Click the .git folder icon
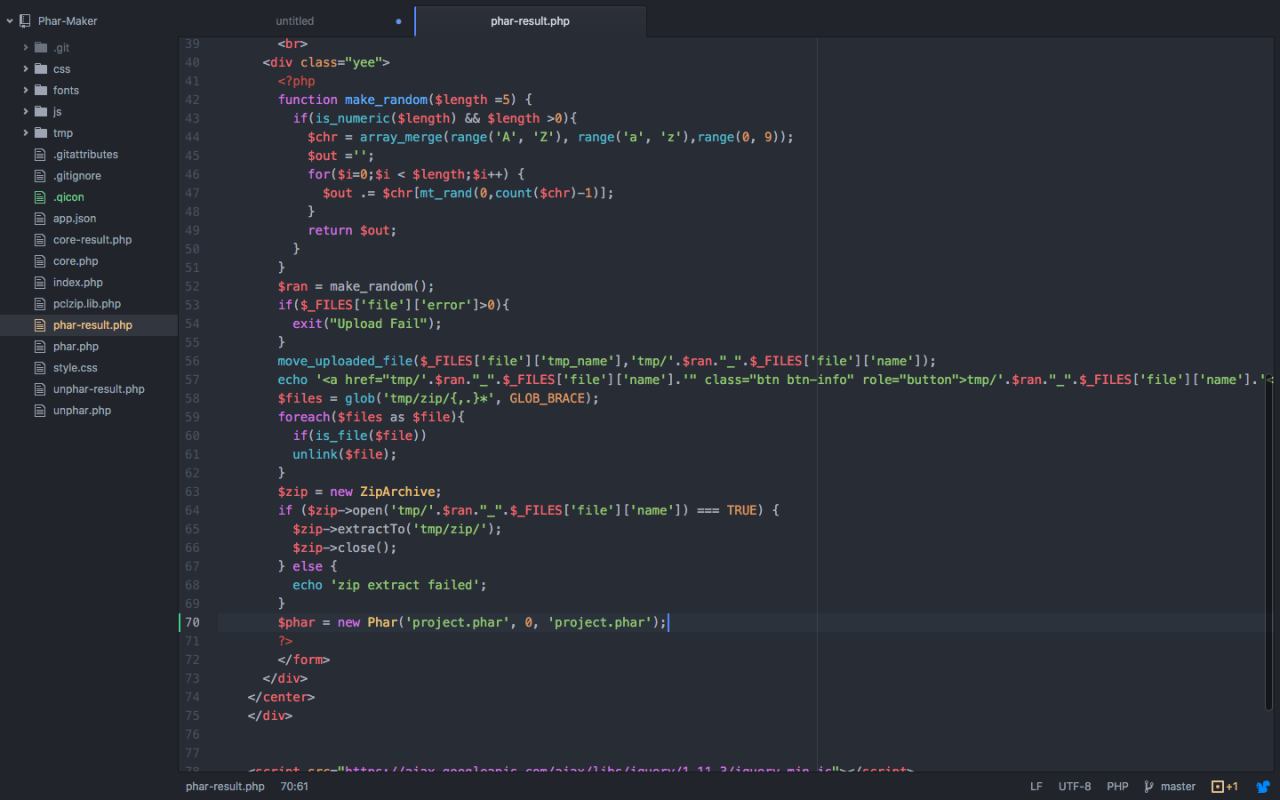Image resolution: width=1280 pixels, height=800 pixels. tap(41, 48)
